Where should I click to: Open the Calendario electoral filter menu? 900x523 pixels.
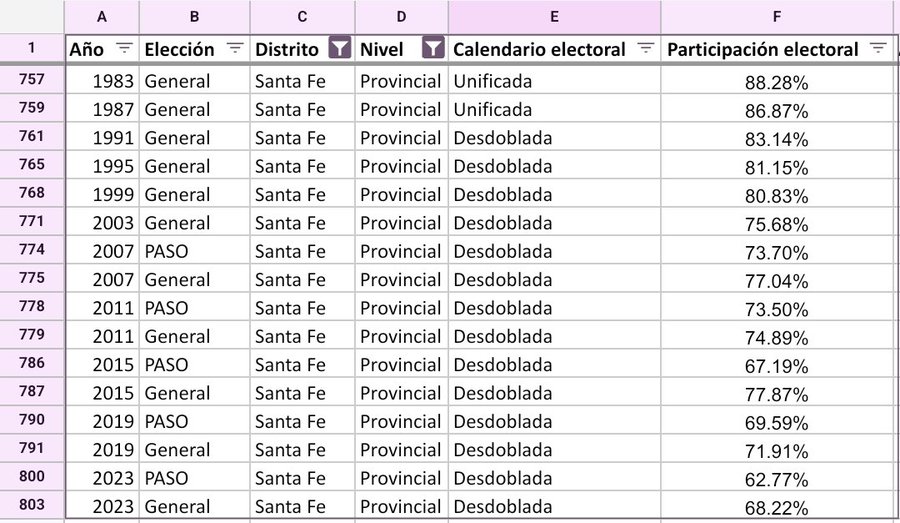click(645, 48)
